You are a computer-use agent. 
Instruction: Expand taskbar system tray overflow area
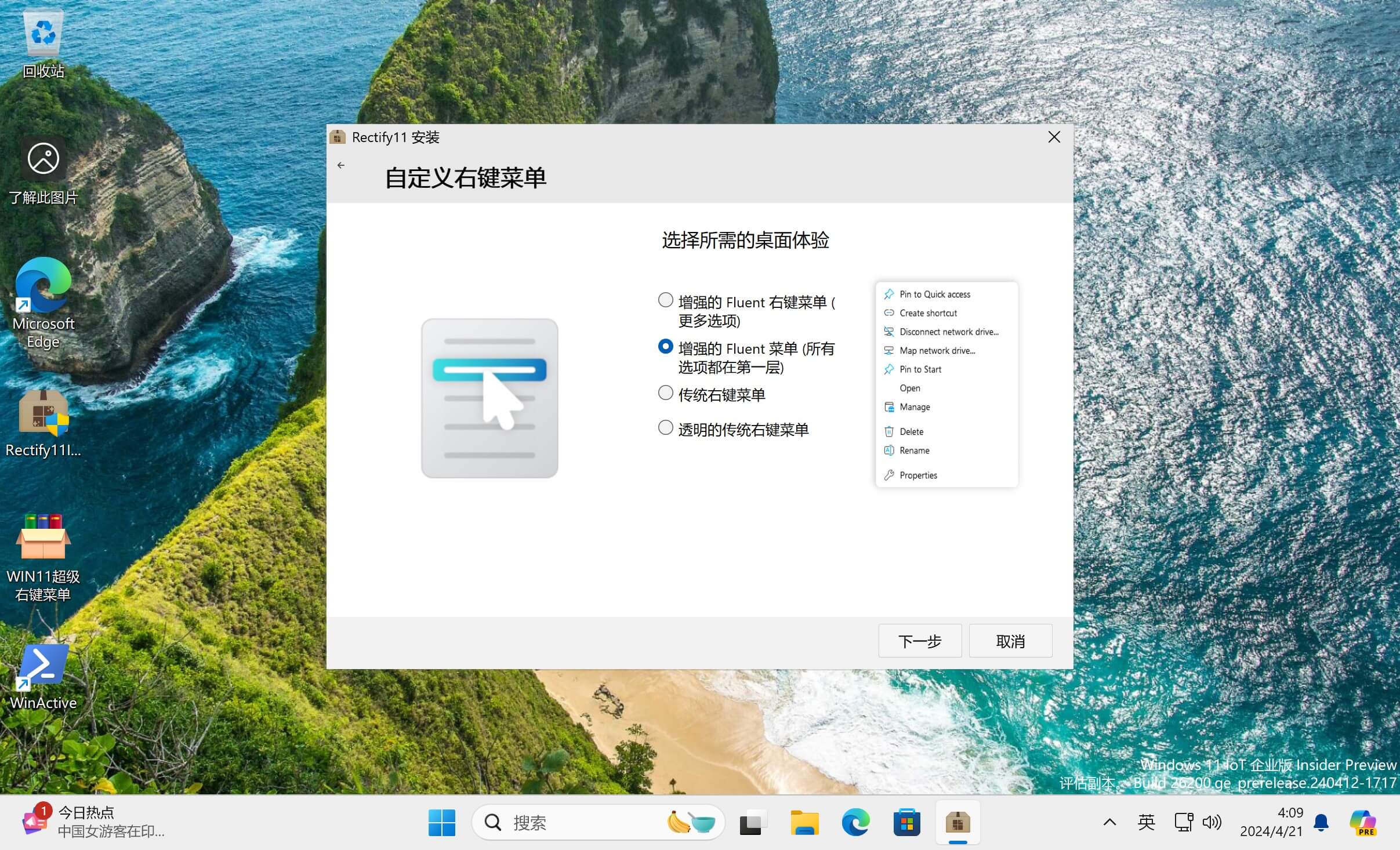point(1108,822)
